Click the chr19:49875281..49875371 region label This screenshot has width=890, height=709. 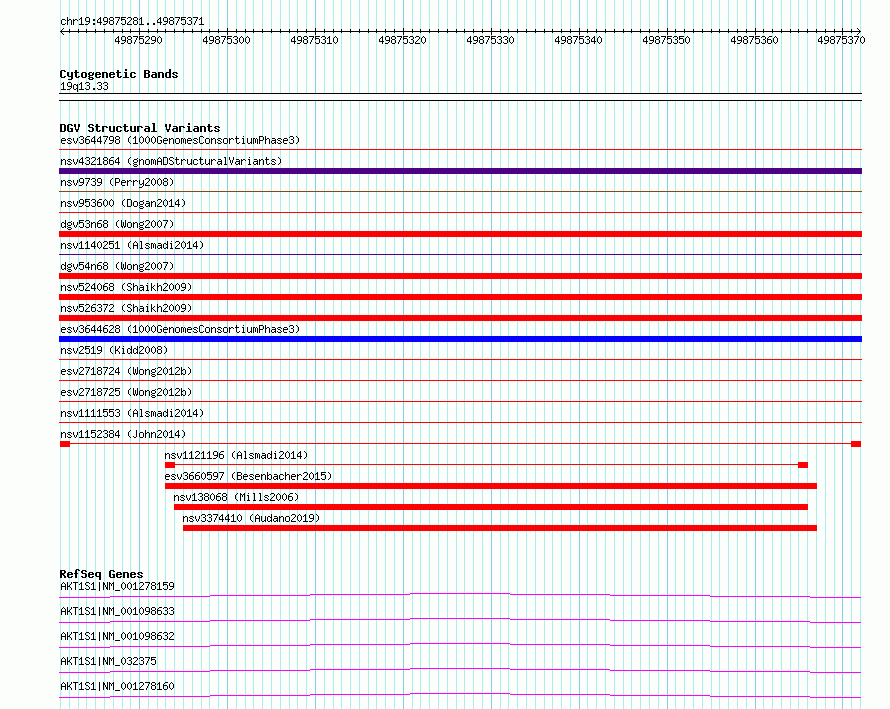[x=132, y=22]
